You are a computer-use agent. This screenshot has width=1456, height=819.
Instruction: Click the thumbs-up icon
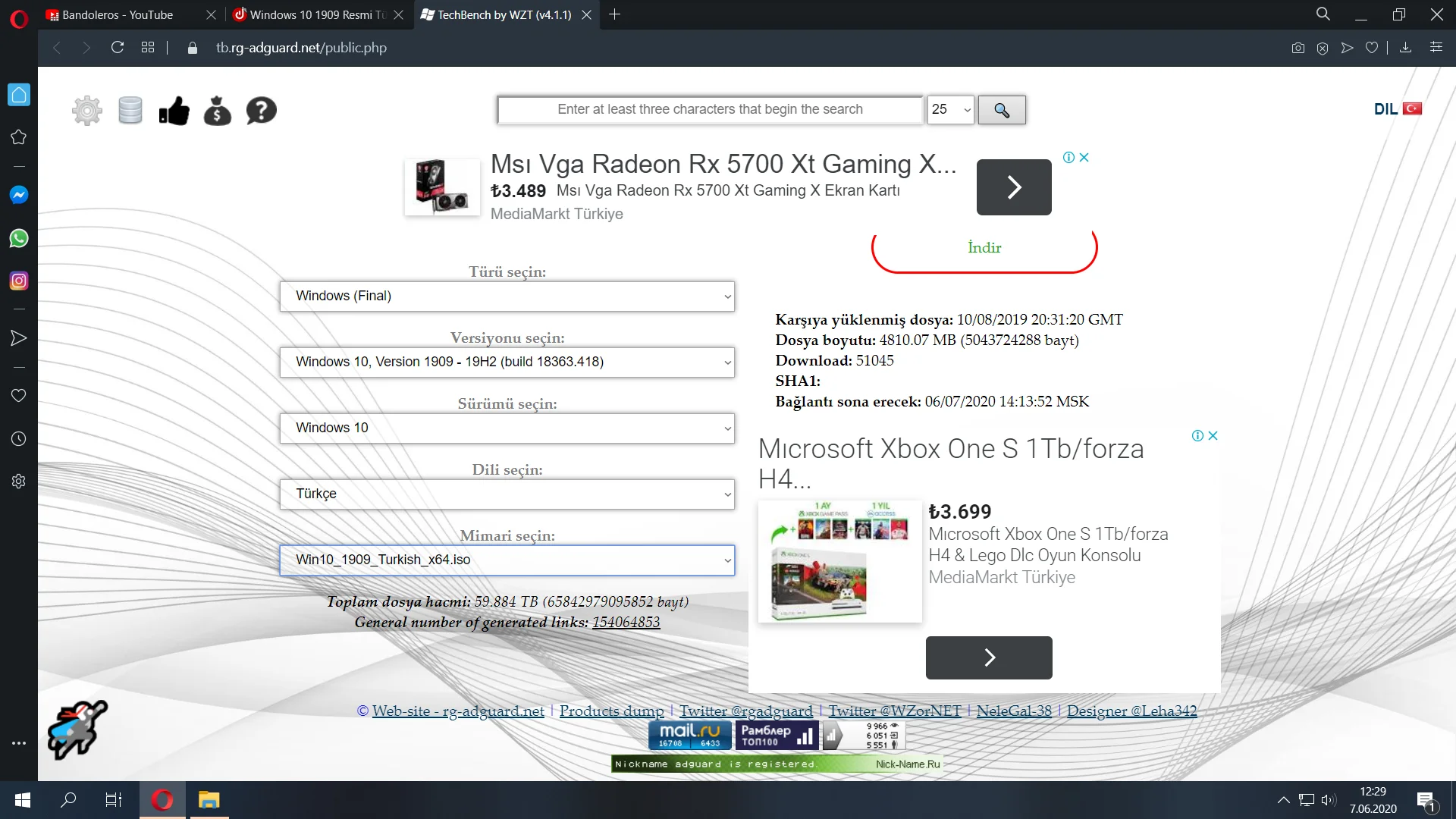point(174,110)
